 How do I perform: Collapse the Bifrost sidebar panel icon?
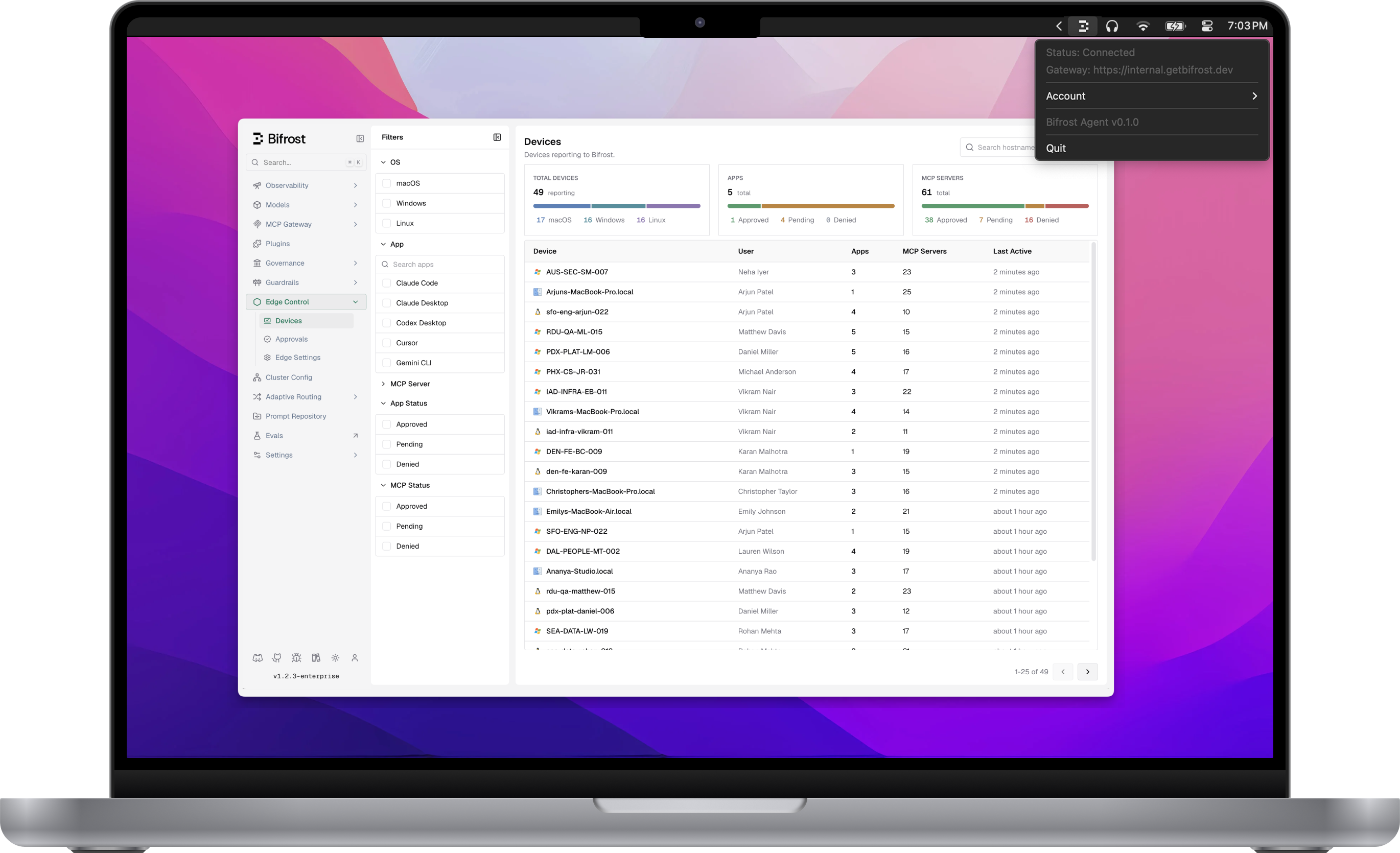(360, 138)
